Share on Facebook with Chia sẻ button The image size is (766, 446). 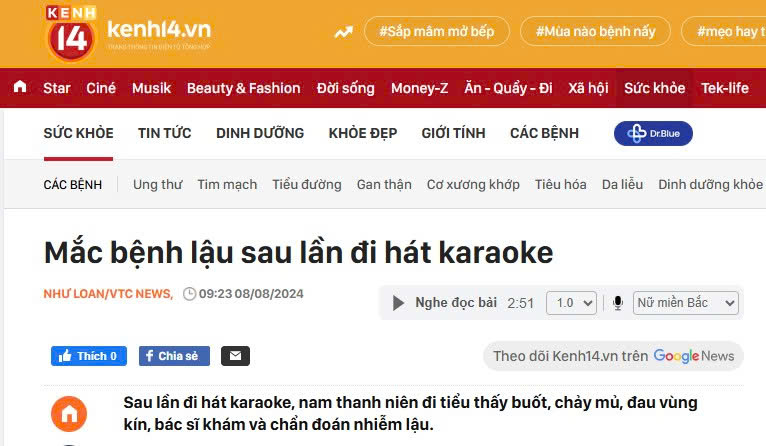174,356
